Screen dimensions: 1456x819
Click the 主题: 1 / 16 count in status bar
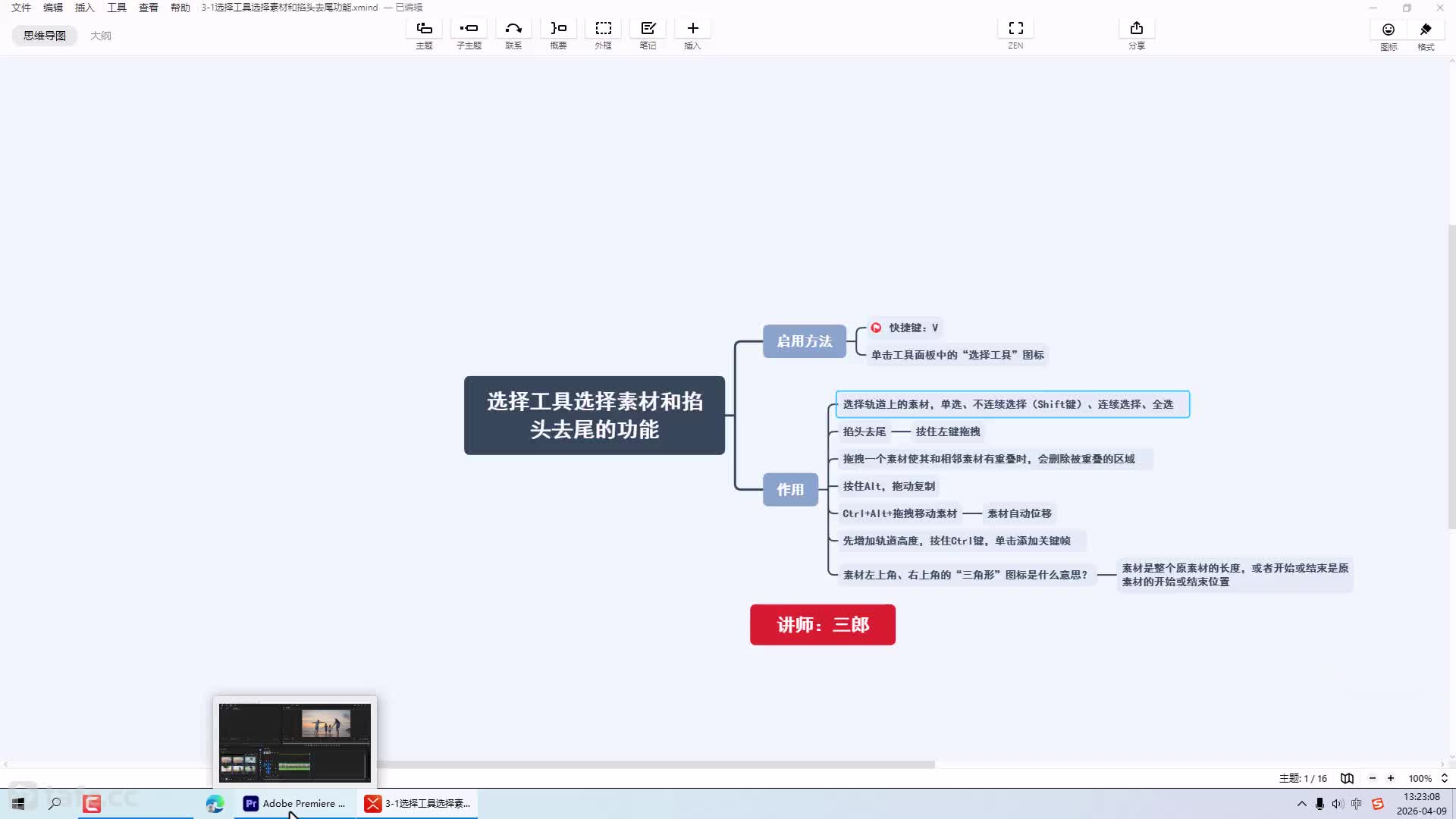point(1303,778)
